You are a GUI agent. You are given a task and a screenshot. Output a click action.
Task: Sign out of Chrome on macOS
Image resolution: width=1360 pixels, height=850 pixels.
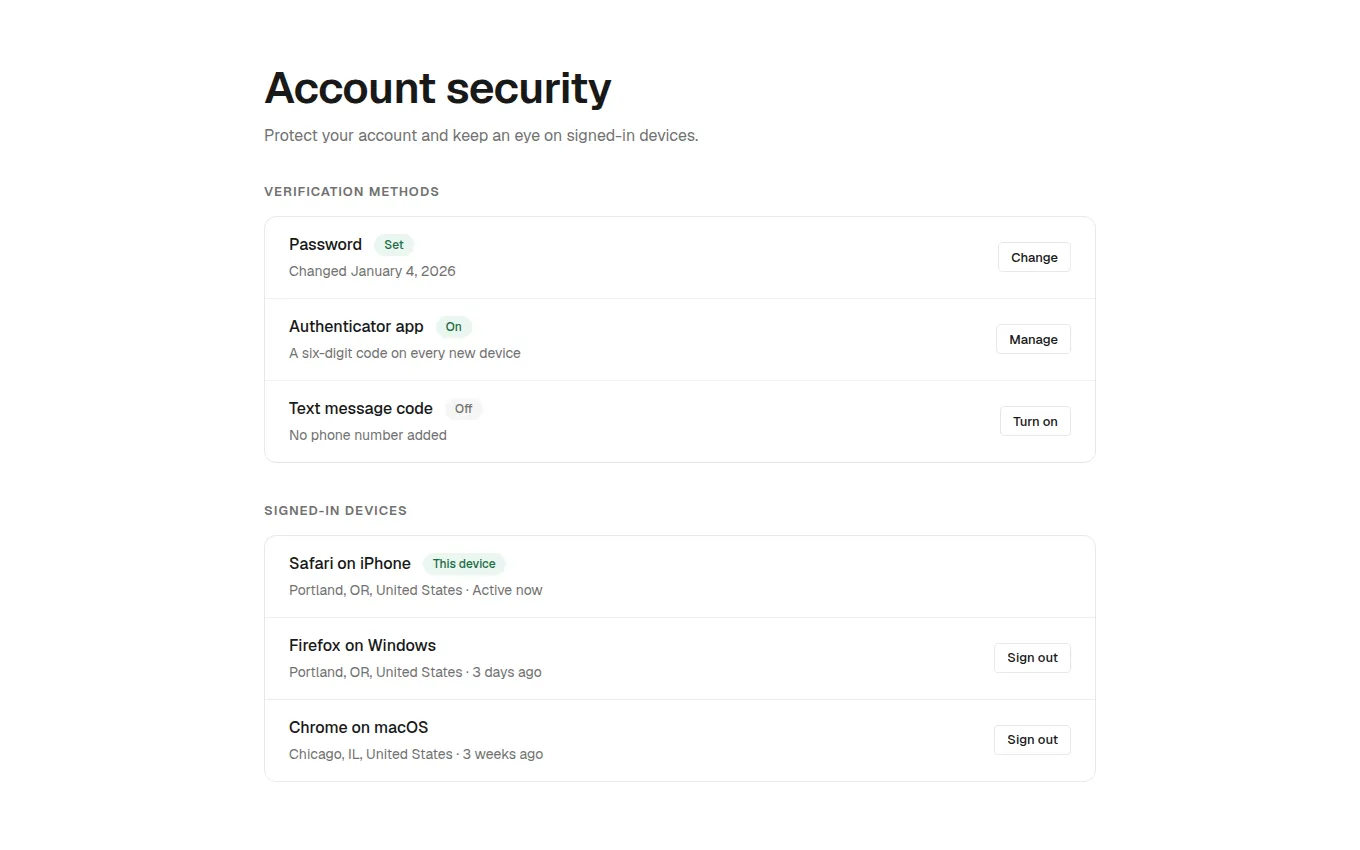[1032, 740]
